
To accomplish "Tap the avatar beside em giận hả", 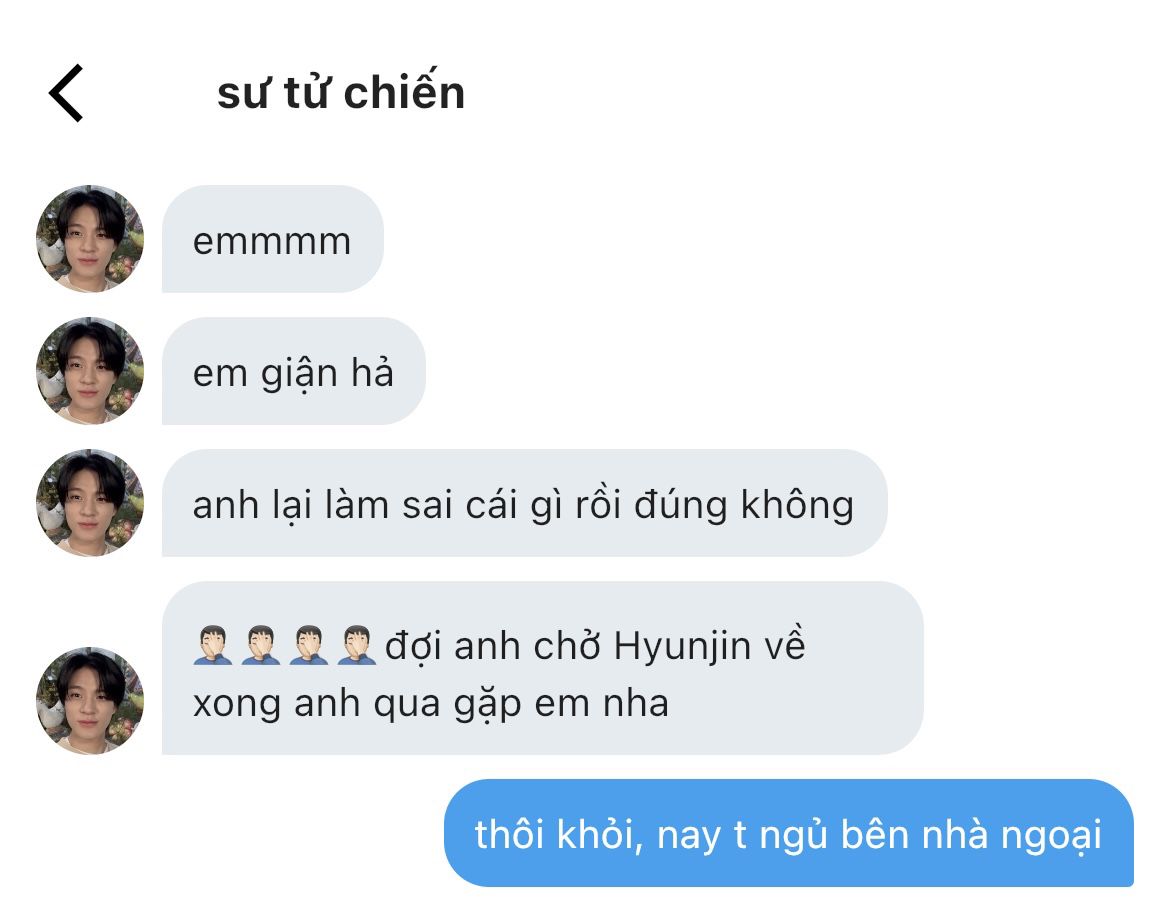I will point(90,371).
